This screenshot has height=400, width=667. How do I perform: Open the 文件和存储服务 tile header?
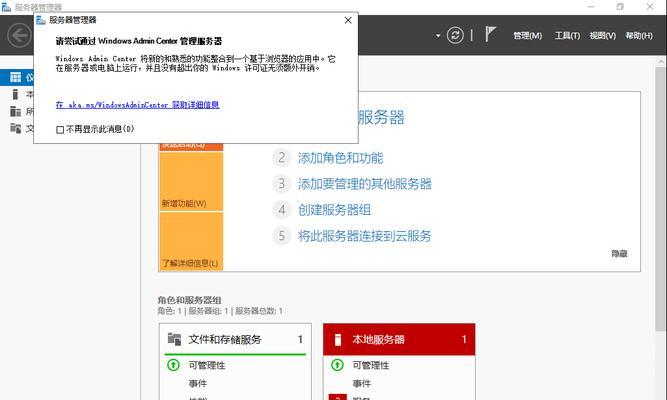pos(235,339)
